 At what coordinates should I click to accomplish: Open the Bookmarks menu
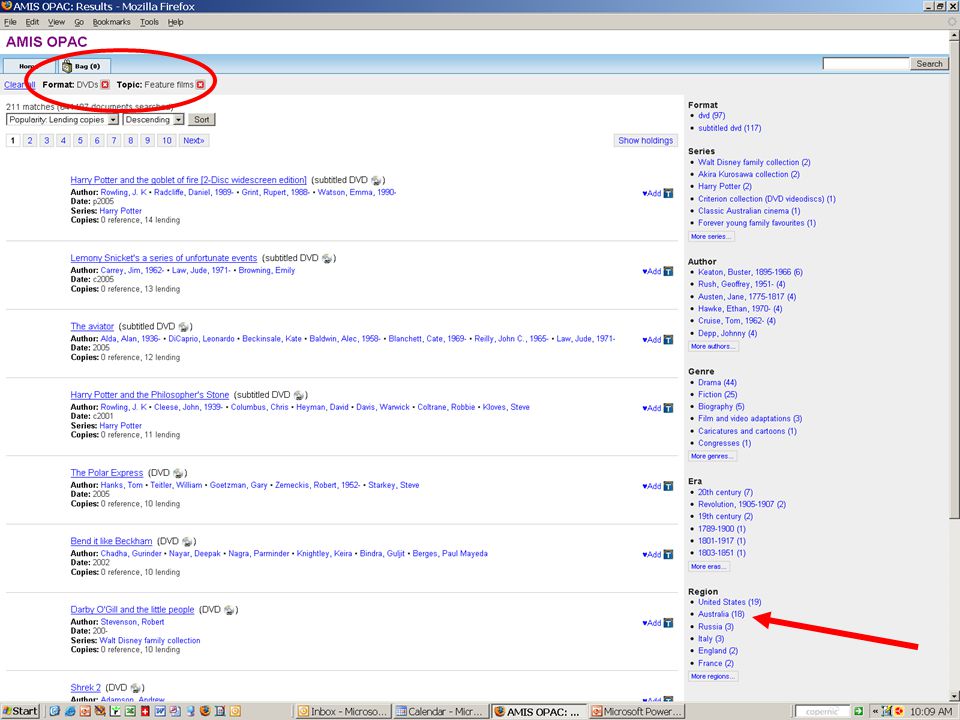(111, 22)
